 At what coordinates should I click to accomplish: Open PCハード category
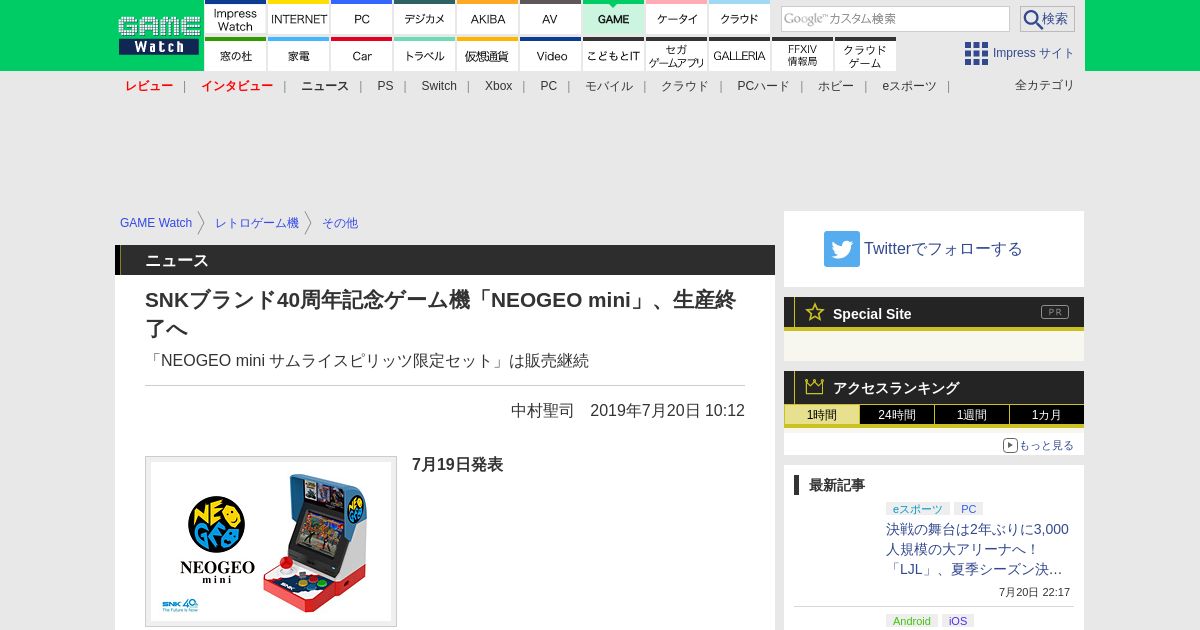763,86
